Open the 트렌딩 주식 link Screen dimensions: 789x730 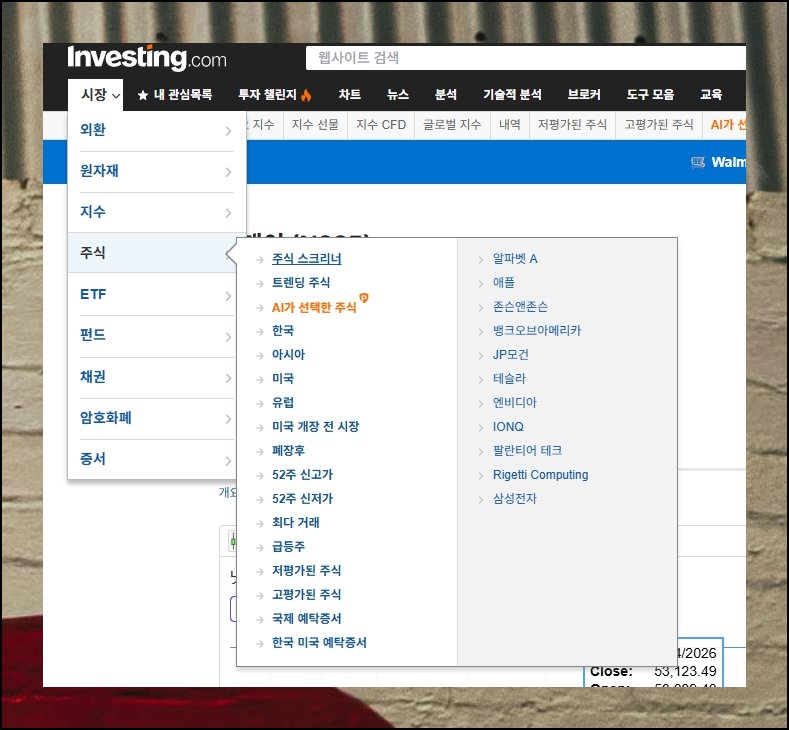301,283
